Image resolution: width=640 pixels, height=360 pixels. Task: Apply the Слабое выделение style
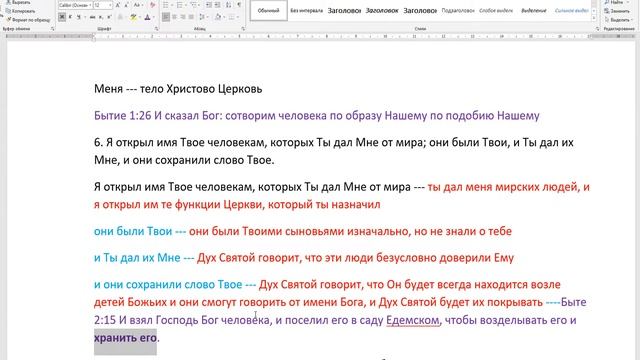[x=496, y=11]
